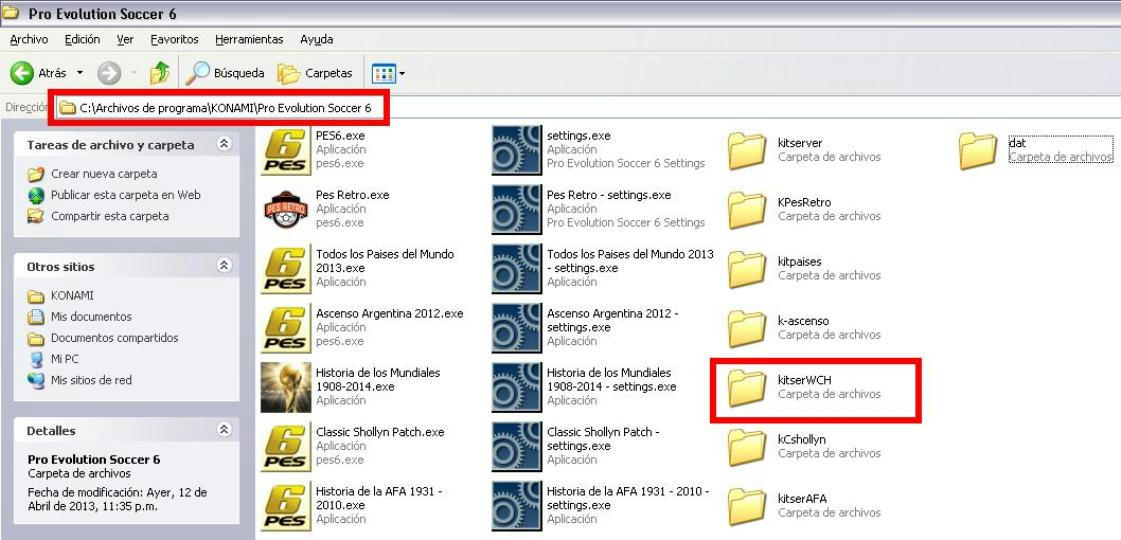Select the folder name KPesRetro
This screenshot has height=540, width=1121.
(x=804, y=202)
